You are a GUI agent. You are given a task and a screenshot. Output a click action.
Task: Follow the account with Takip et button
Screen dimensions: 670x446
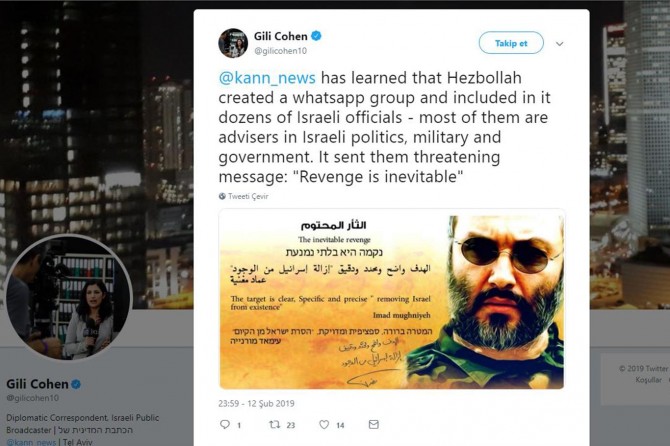511,43
